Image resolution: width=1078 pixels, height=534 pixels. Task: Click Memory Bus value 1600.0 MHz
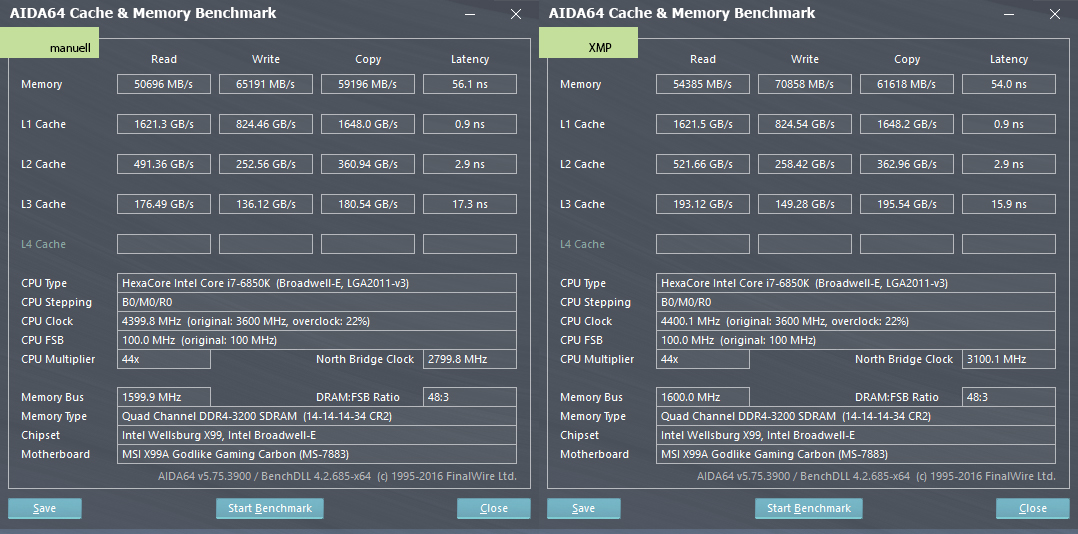[x=703, y=397]
